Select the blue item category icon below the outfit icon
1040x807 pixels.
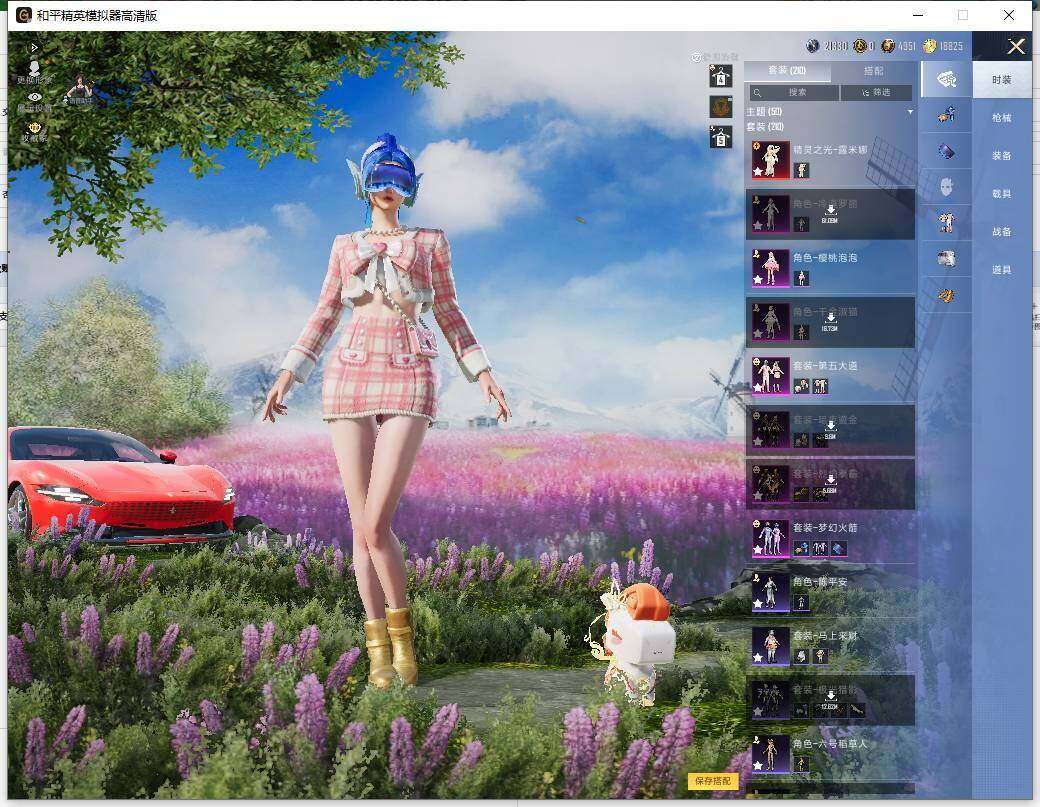946,151
